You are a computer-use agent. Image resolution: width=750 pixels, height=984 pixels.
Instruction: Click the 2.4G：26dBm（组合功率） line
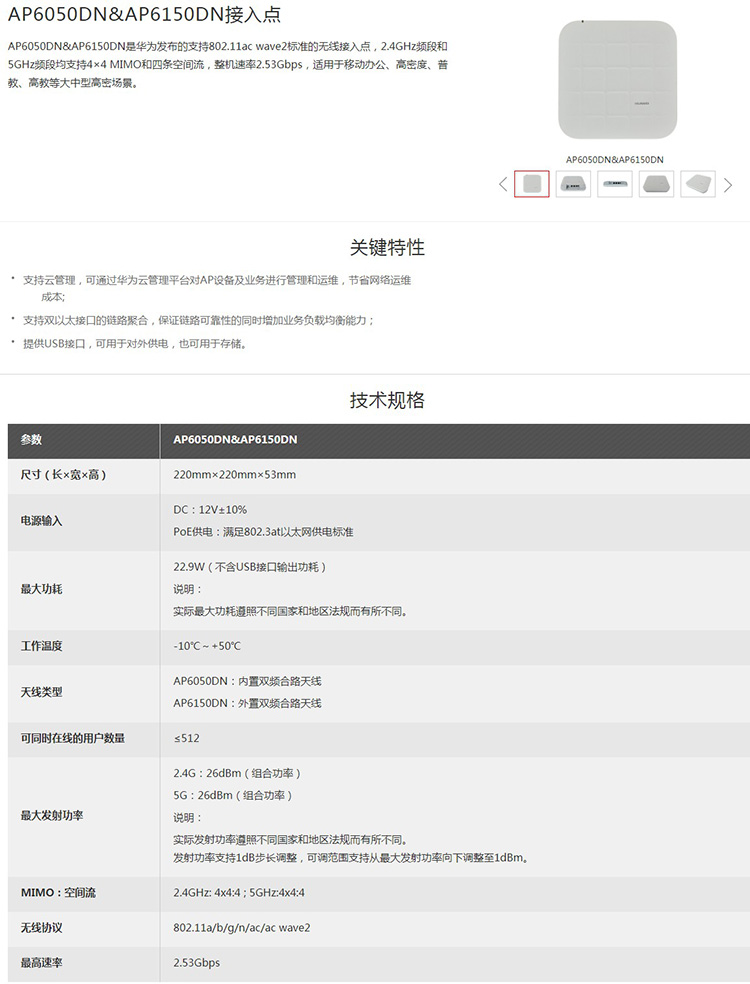[237, 773]
